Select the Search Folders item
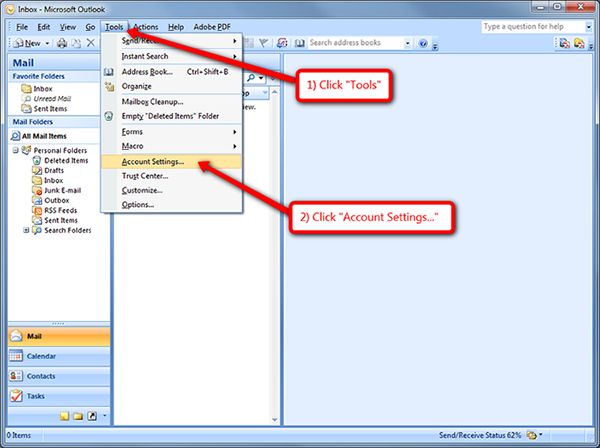Screen dimensions: 600x448 point(62,230)
